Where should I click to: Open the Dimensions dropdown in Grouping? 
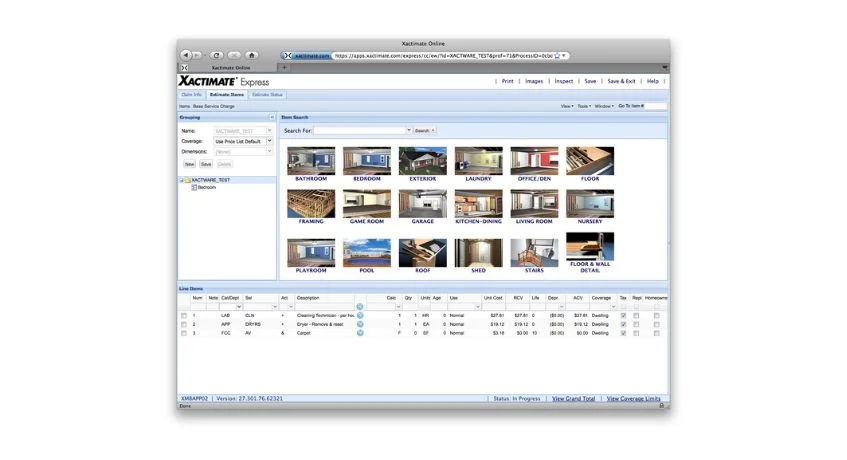269,152
